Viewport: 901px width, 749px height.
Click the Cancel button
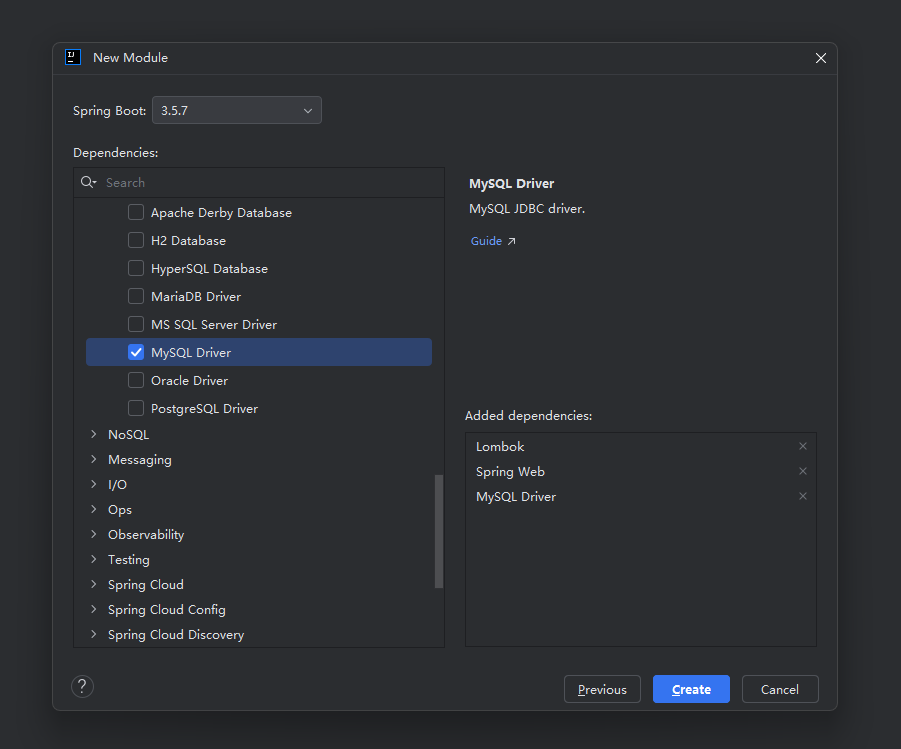[780, 689]
